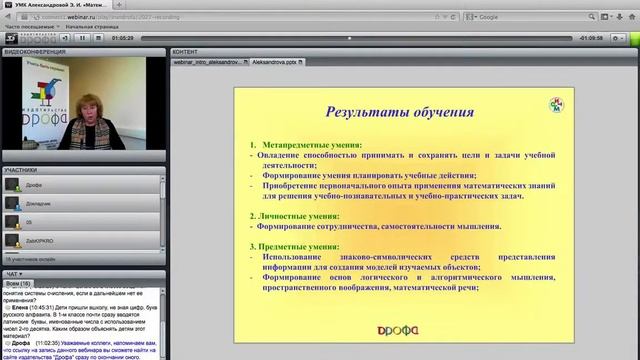Click the Дрофа logo at slide bottom
640x360 pixels.
click(x=398, y=330)
